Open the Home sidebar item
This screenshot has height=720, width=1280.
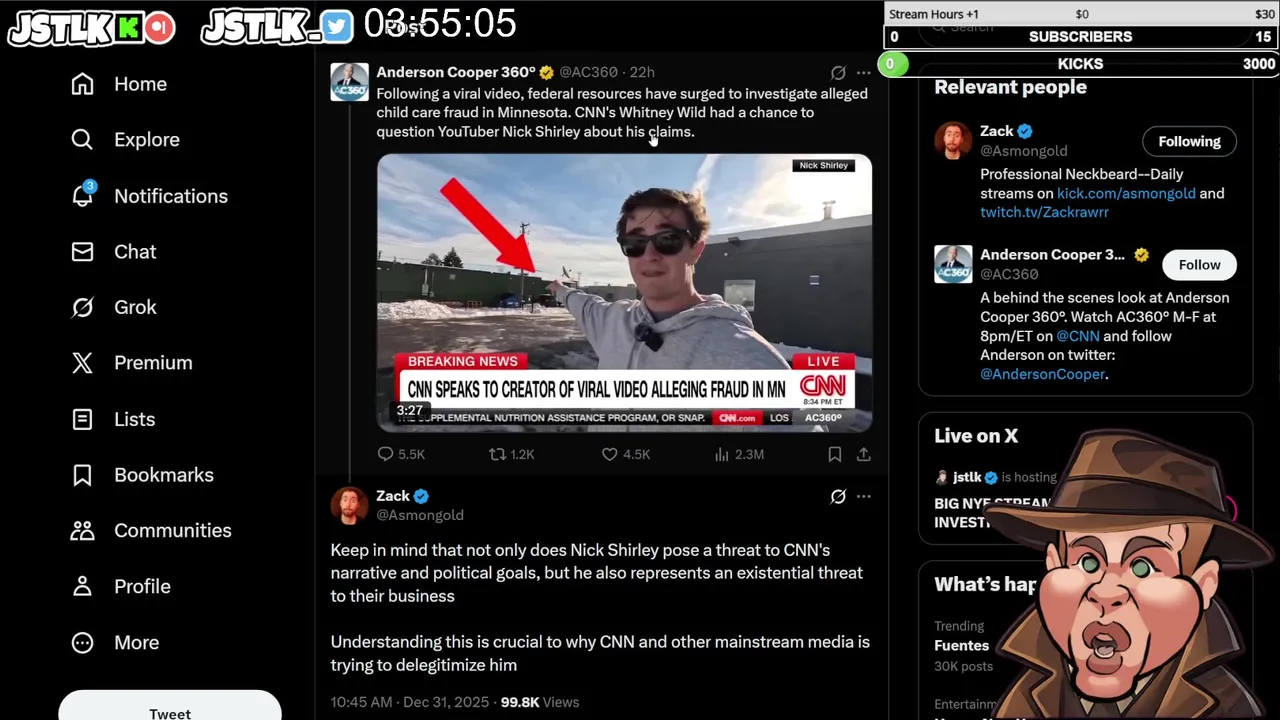(x=119, y=84)
